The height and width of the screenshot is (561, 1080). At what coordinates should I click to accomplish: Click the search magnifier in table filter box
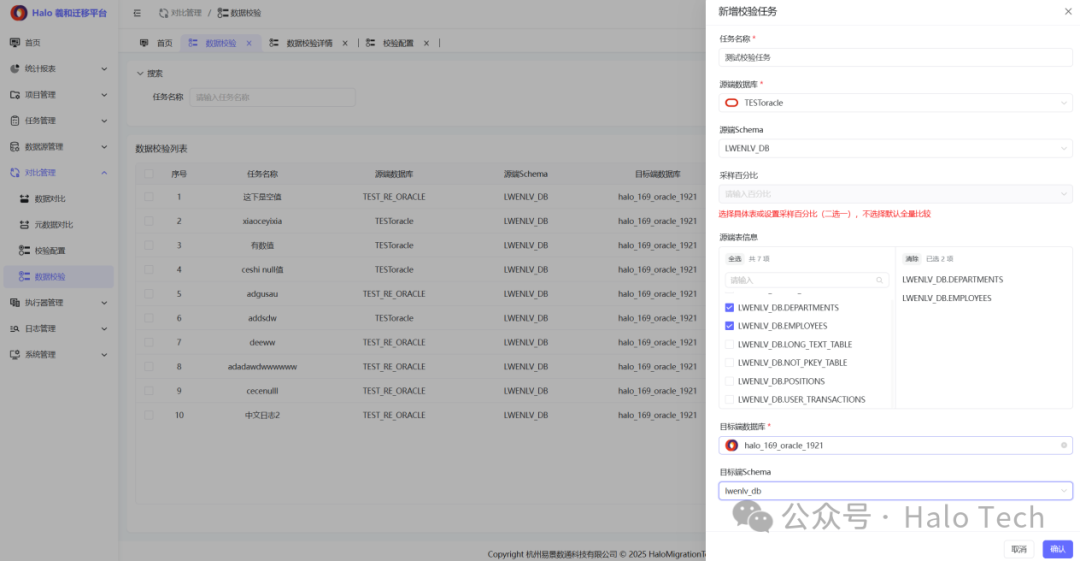[x=880, y=280]
